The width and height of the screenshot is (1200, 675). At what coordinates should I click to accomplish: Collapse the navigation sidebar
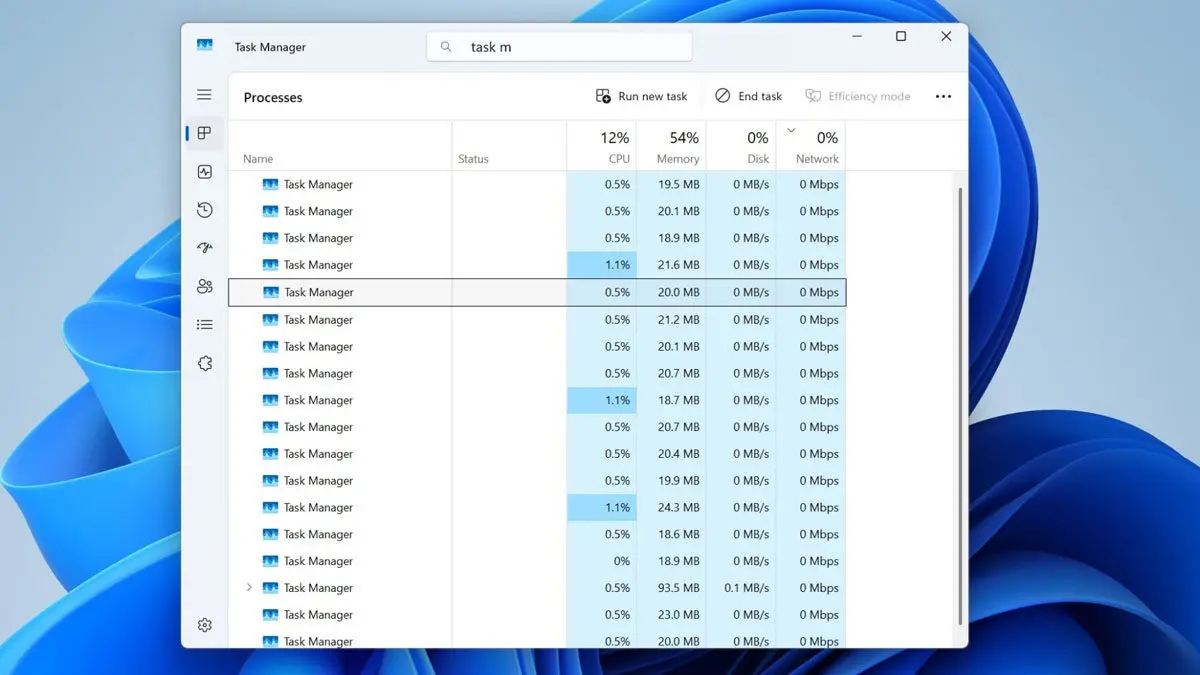tap(204, 94)
